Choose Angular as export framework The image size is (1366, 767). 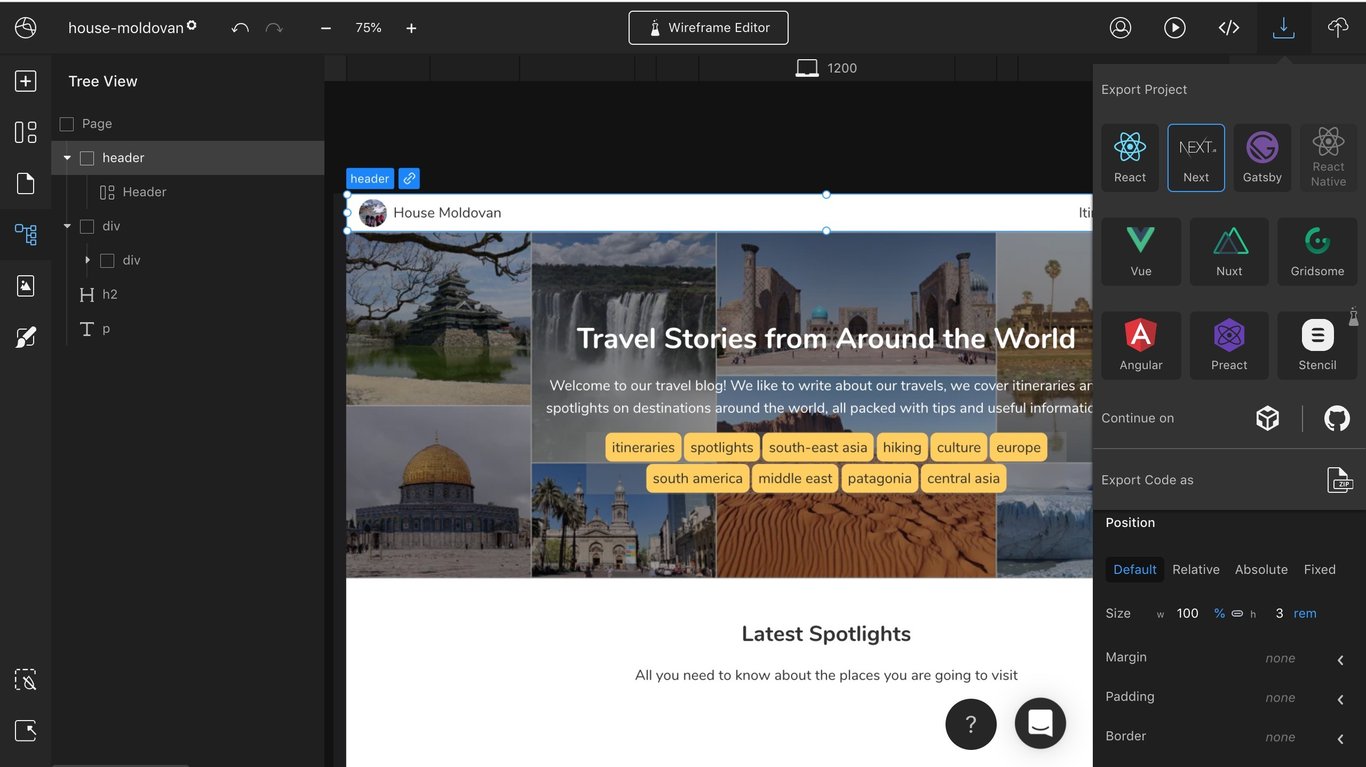tap(1141, 345)
